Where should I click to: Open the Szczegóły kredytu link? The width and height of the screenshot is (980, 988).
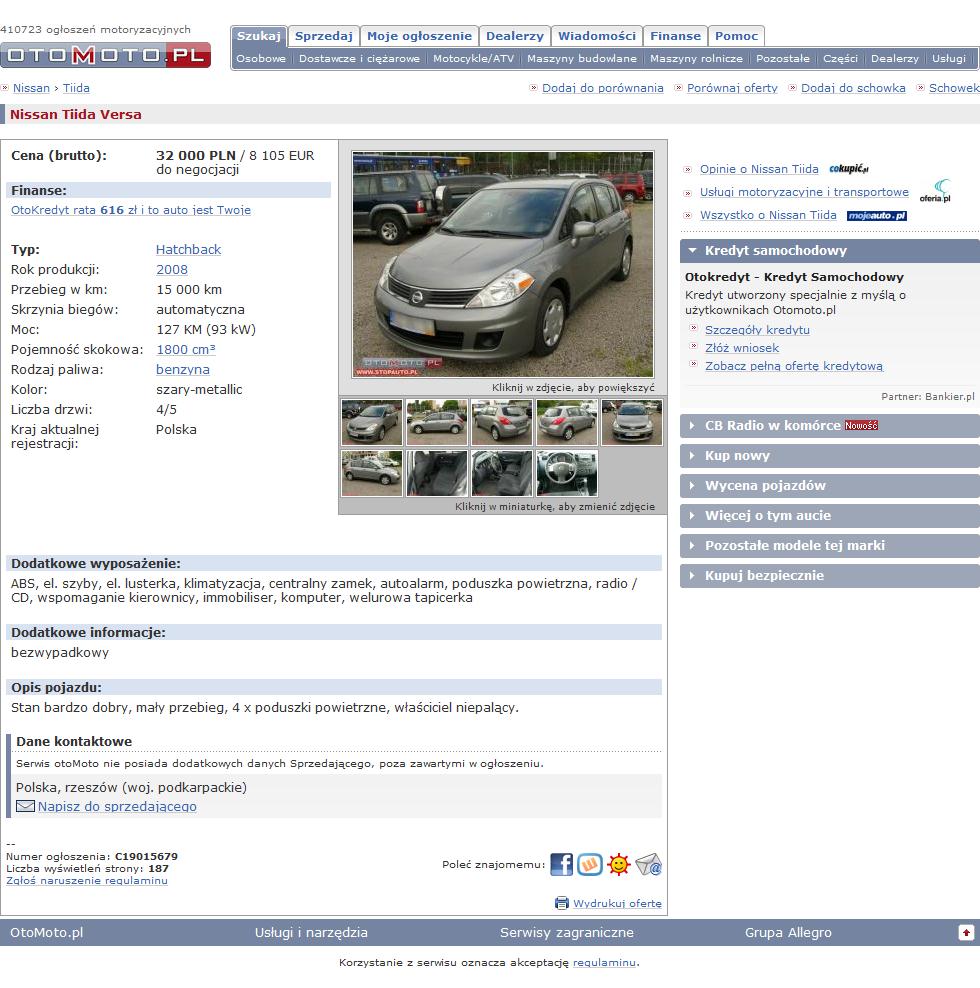point(758,330)
